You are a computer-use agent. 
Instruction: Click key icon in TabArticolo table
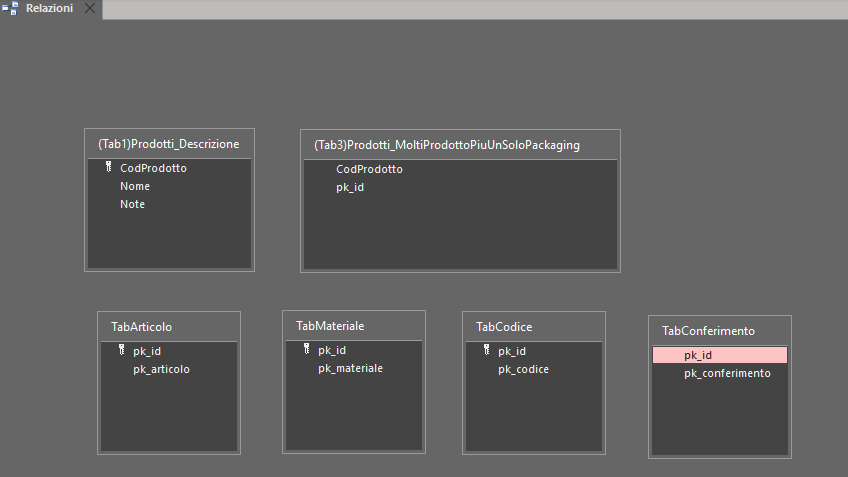coord(122,350)
